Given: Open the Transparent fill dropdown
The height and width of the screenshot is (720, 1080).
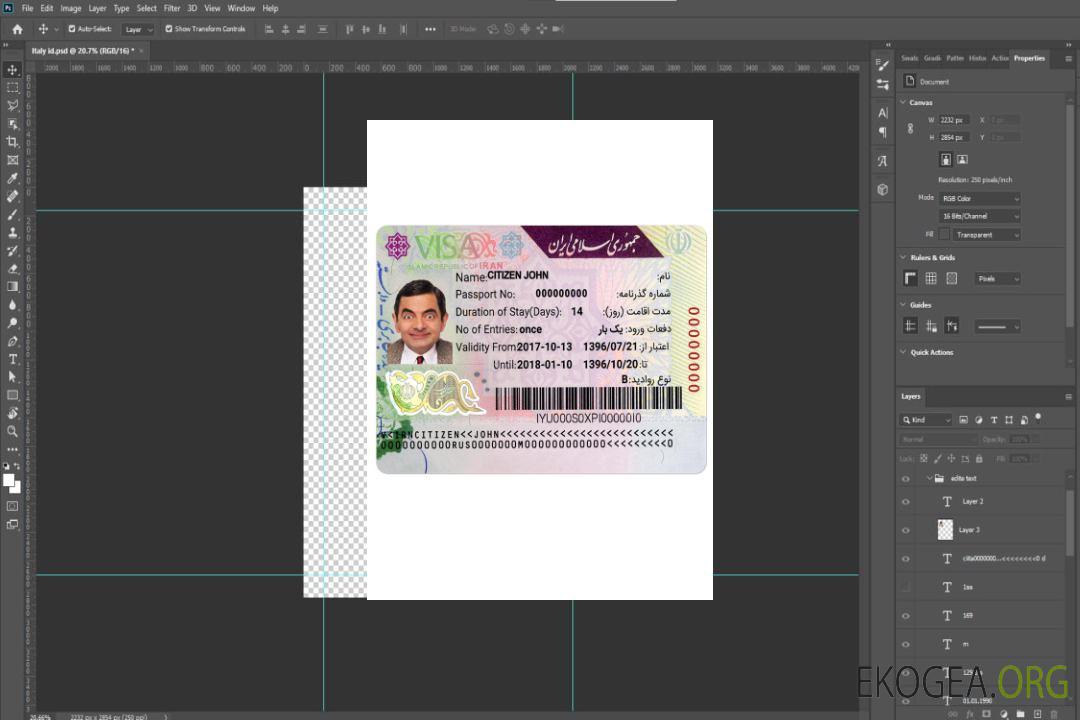Looking at the screenshot, I should pyautogui.click(x=986, y=235).
